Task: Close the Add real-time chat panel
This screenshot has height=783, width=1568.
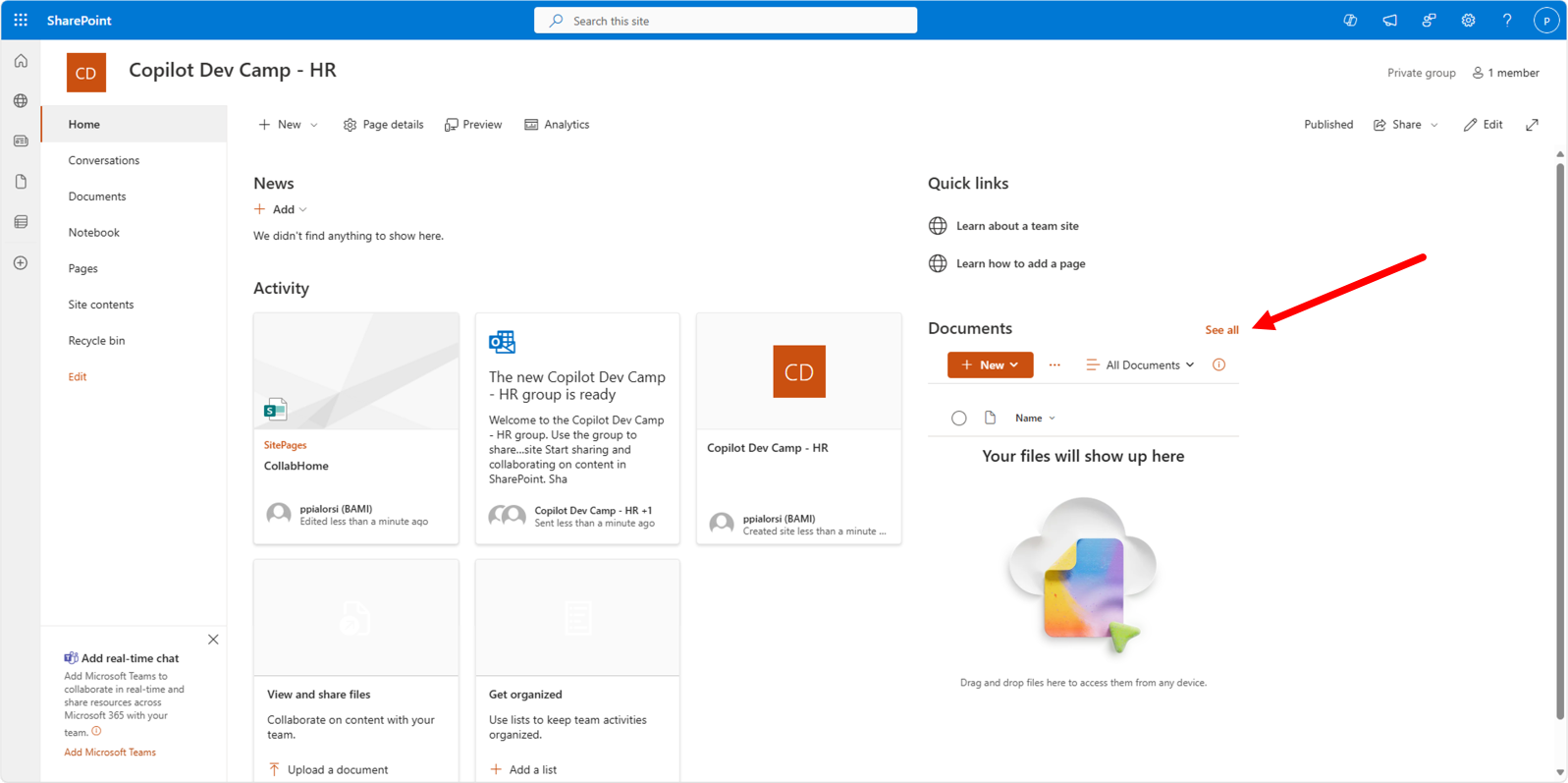Action: click(x=213, y=640)
